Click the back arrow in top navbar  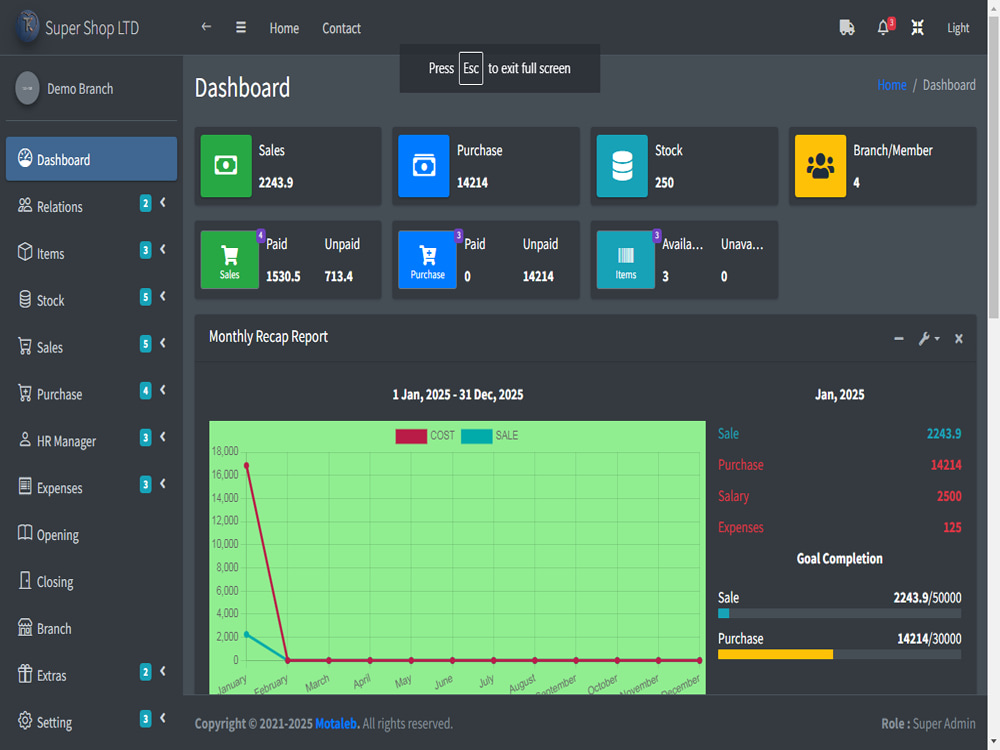tap(206, 27)
